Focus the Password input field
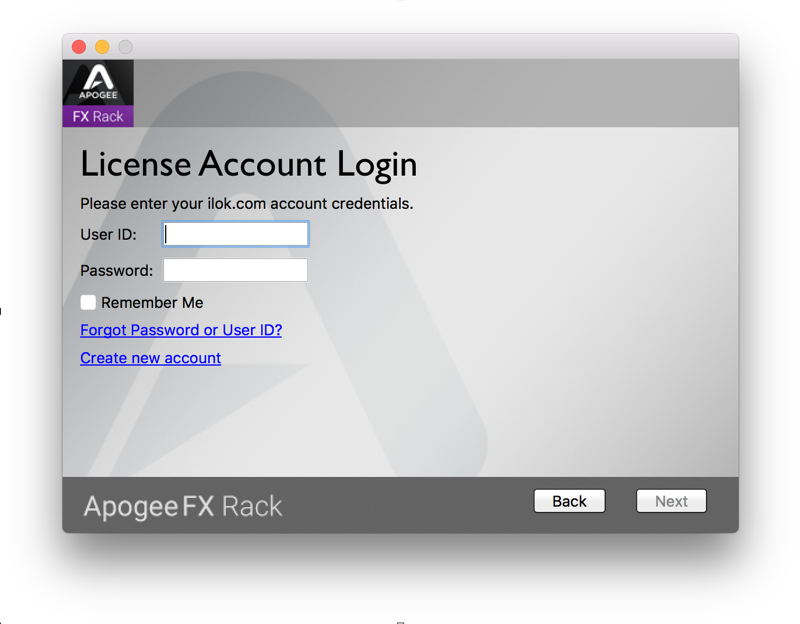Image resolution: width=800 pixels, height=624 pixels. click(236, 270)
